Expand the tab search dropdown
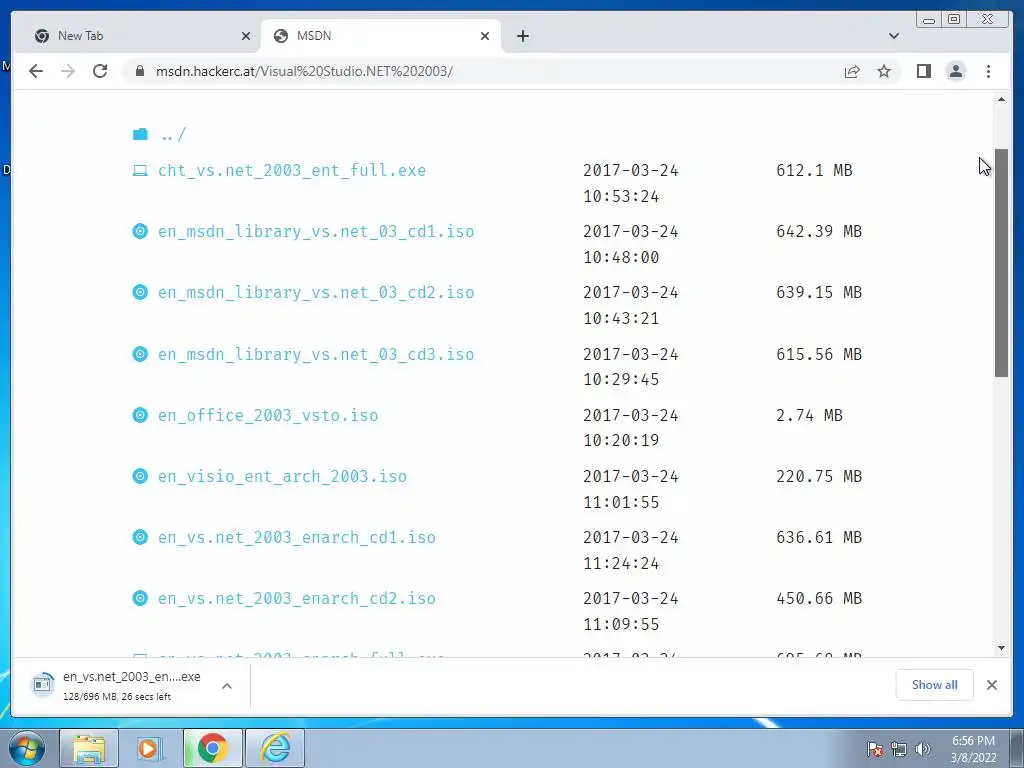Screen dimensions: 1024x768 [x=893, y=36]
